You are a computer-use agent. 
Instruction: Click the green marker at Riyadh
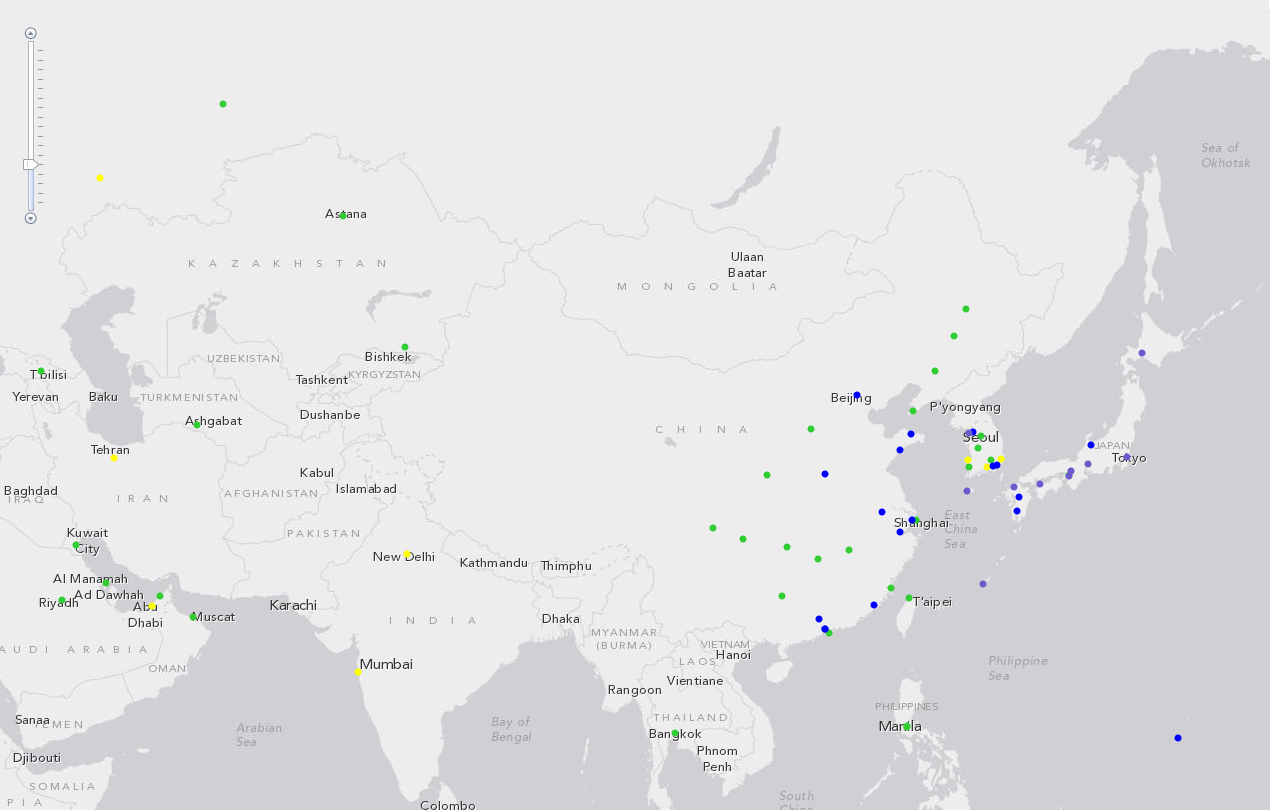pyautogui.click(x=62, y=600)
